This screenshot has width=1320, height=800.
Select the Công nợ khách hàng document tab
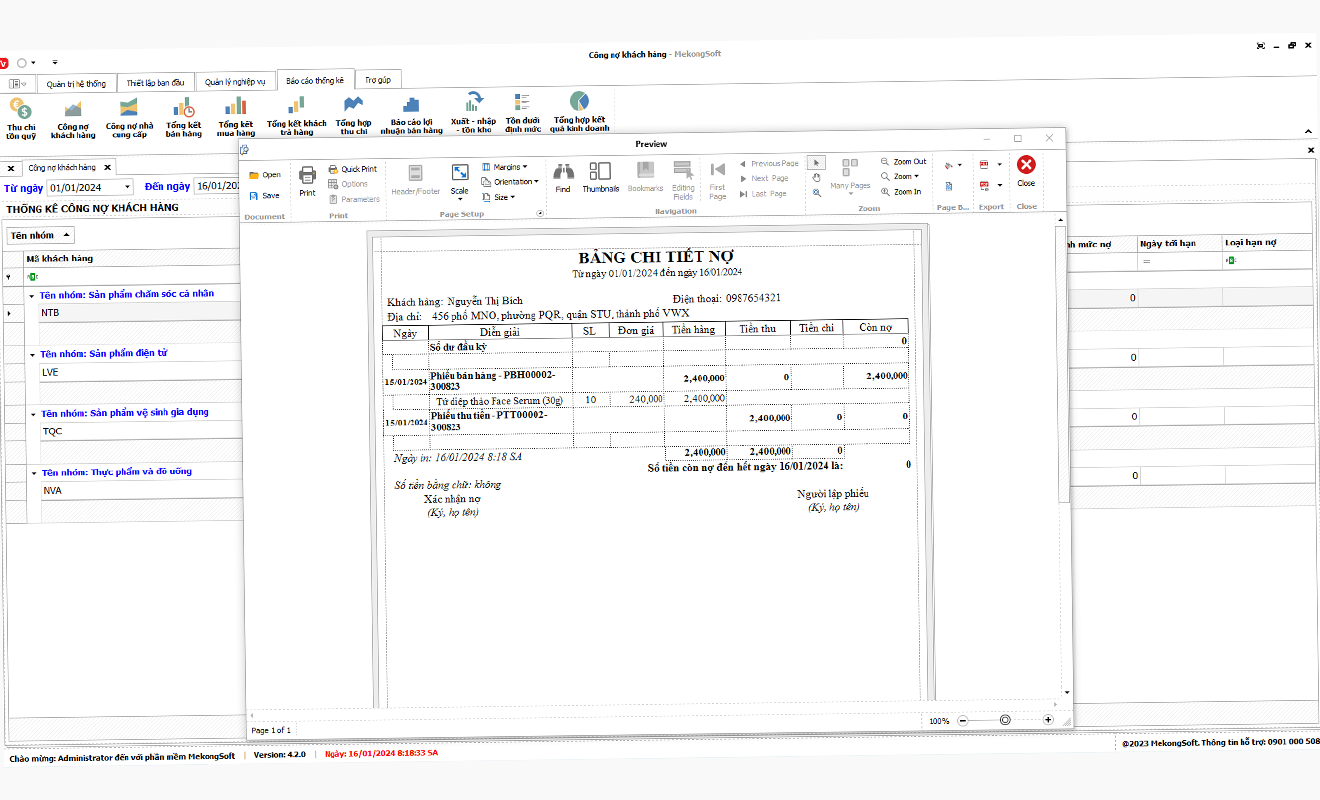[x=62, y=167]
